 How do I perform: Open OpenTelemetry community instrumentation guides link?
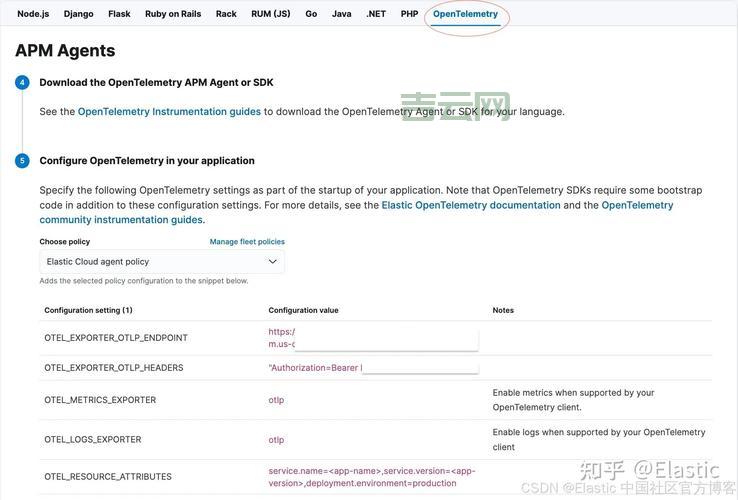(x=637, y=205)
